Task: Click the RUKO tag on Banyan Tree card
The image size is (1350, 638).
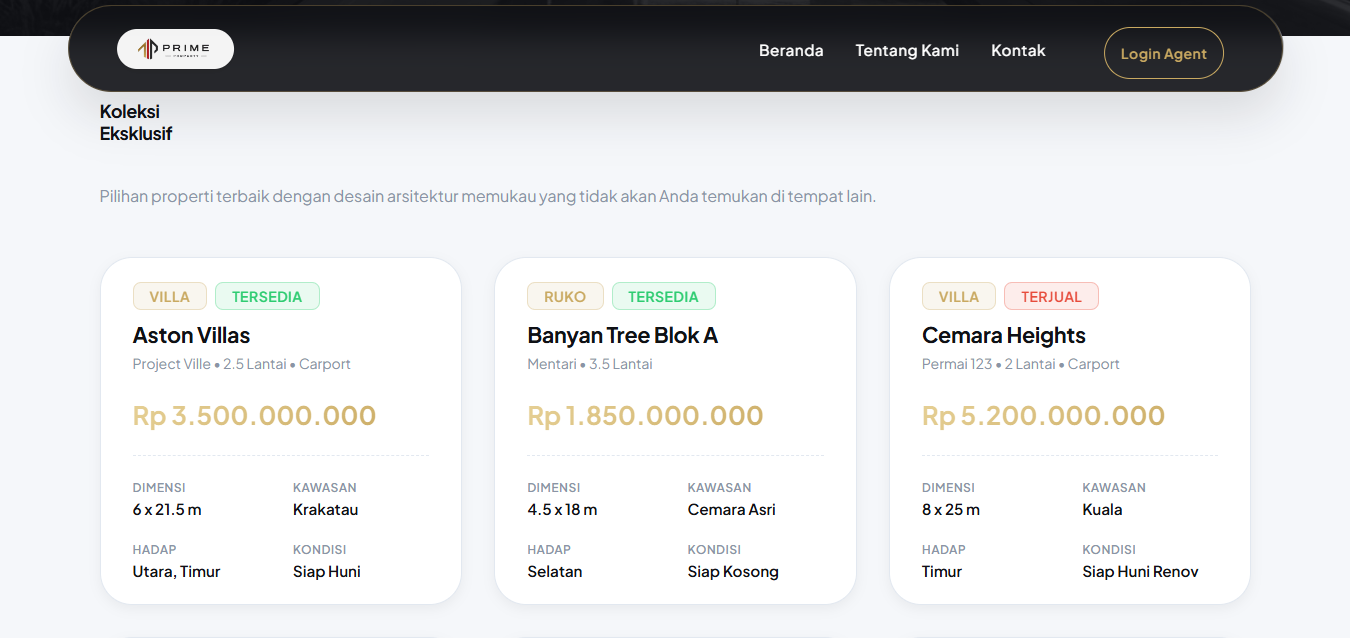Action: [565, 296]
